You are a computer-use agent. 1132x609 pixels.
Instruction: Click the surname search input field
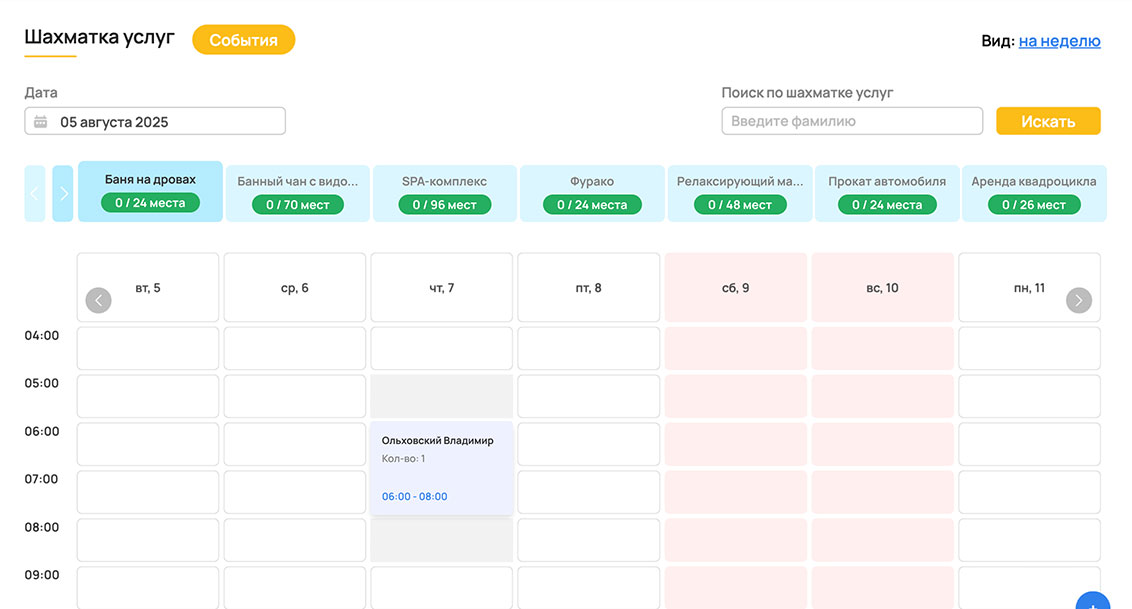click(852, 121)
